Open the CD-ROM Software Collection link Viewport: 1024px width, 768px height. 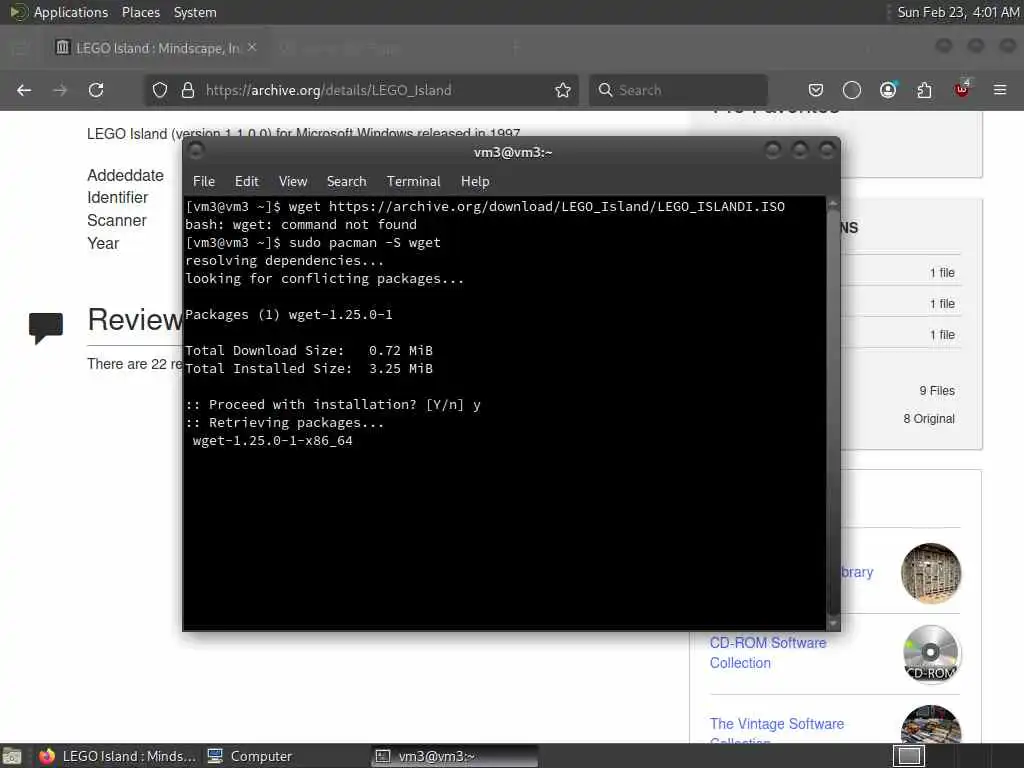768,653
